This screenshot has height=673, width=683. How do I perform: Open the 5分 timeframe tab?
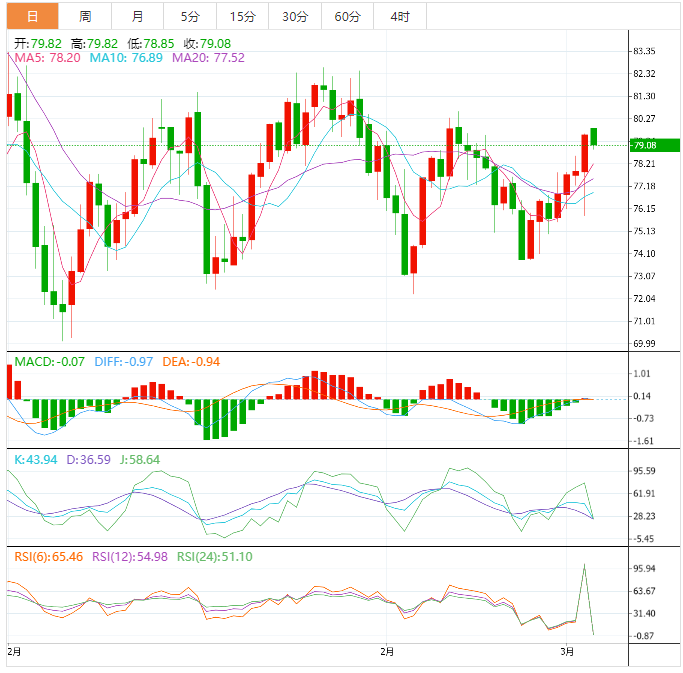click(190, 17)
